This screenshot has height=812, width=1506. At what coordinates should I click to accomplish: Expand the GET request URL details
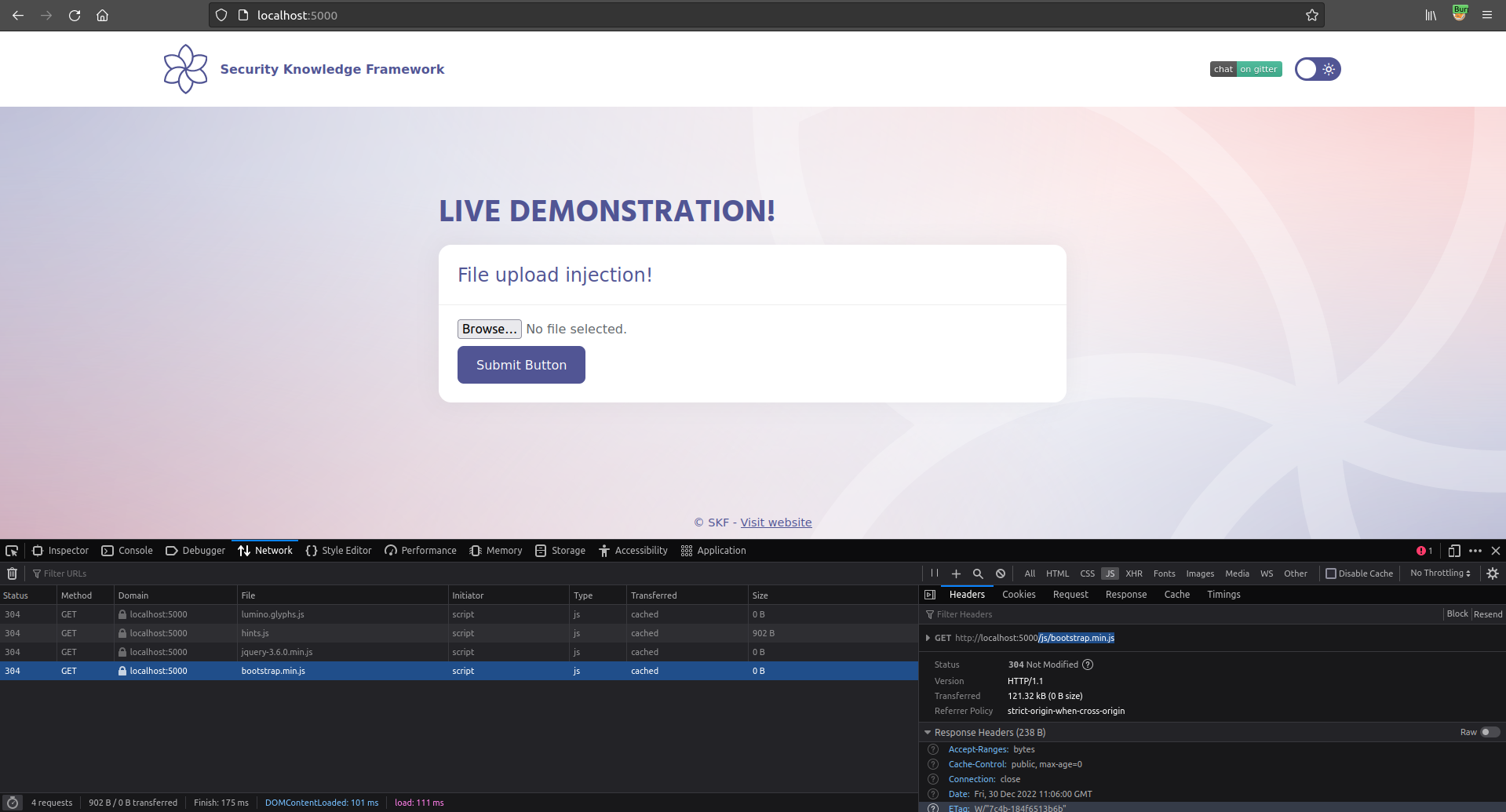coord(928,638)
